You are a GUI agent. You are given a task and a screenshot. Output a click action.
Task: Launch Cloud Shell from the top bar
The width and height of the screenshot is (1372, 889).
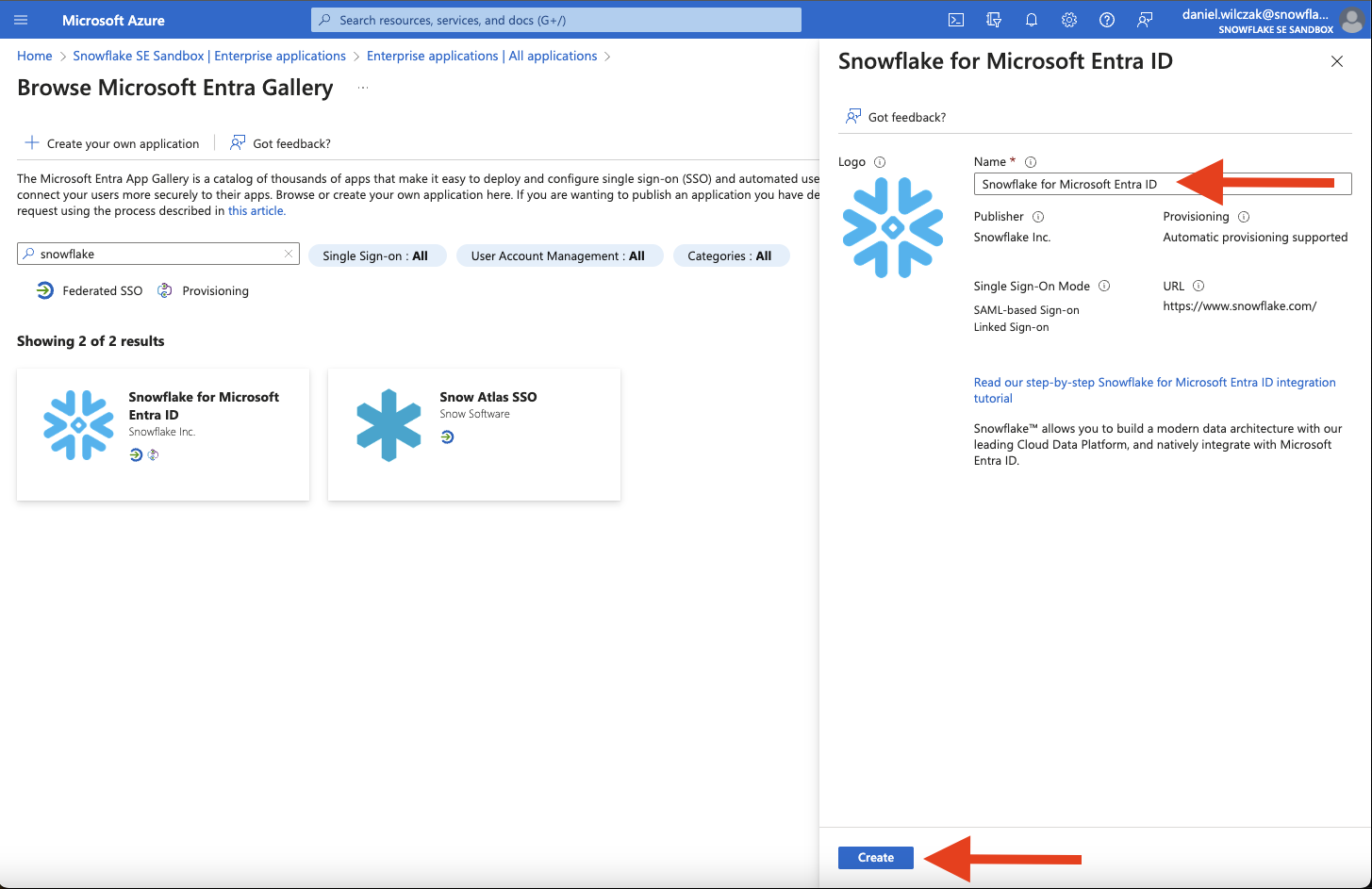955,20
